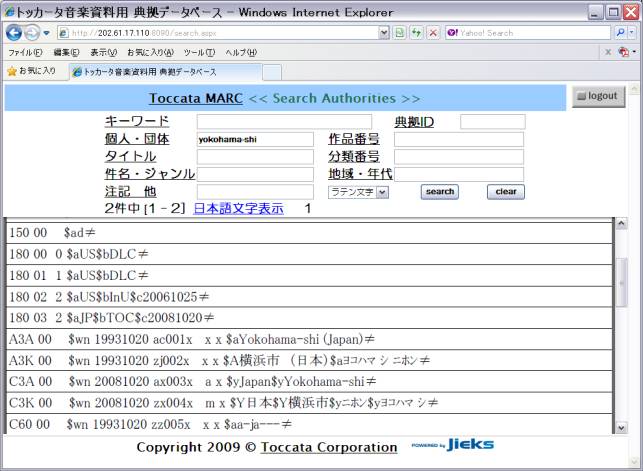The width and height of the screenshot is (643, 471).
Task: Click the row C60 00 $aa-ja---
Action: click(309, 424)
